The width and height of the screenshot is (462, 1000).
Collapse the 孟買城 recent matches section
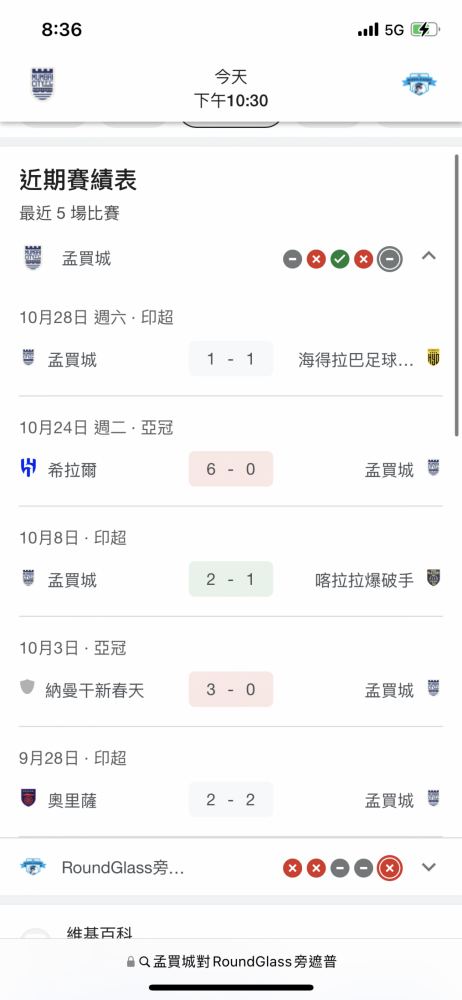(x=429, y=256)
